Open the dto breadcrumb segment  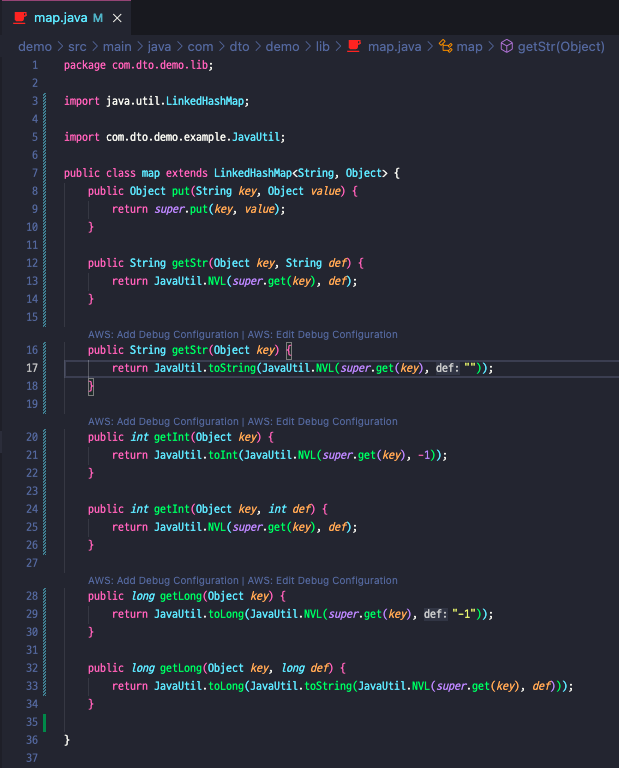point(239,47)
